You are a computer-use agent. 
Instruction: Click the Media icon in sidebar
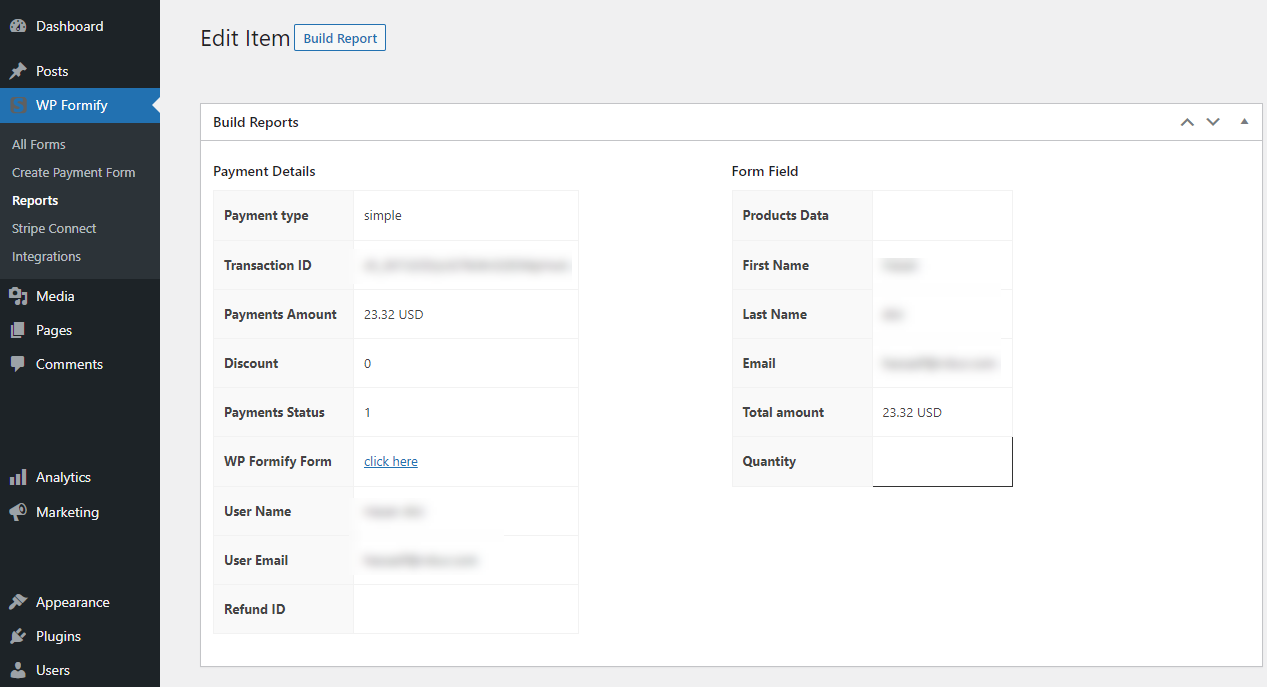18,296
